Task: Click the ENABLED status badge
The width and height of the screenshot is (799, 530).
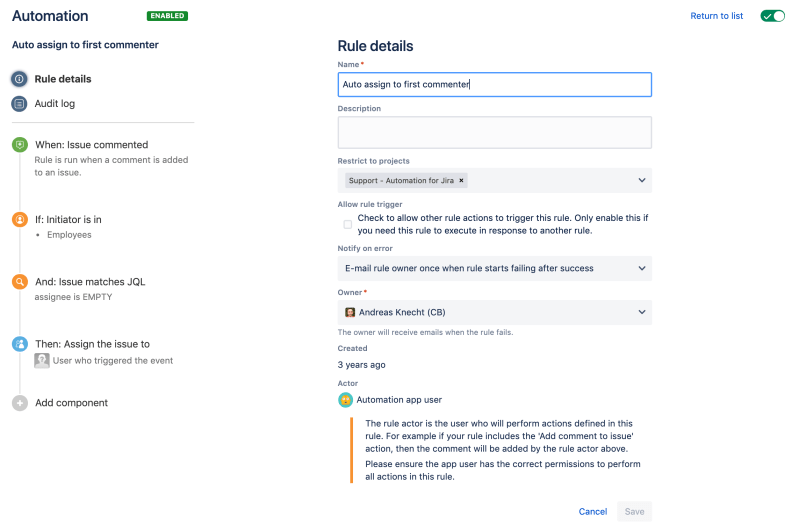Action: [x=167, y=16]
